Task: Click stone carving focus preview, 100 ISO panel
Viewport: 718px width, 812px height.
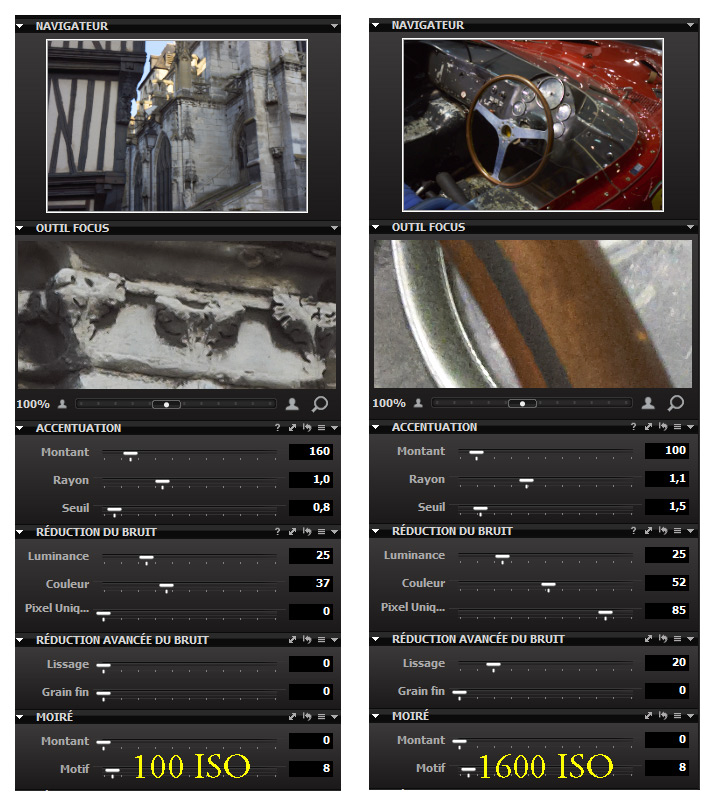Action: click(177, 315)
